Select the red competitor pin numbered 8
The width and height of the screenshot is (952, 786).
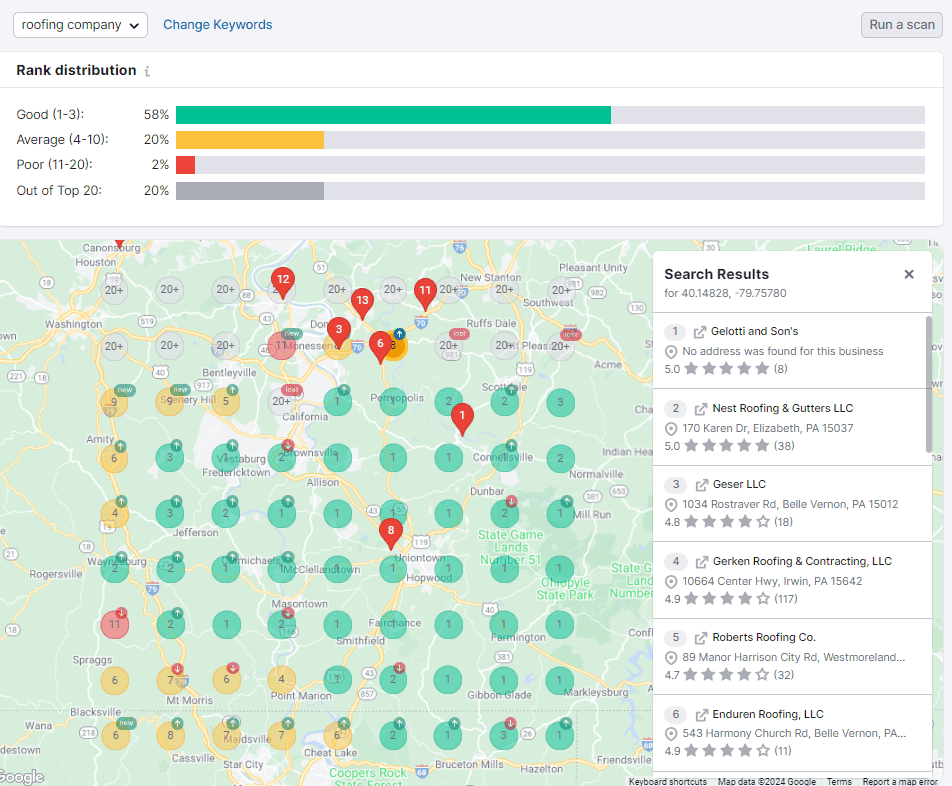390,533
